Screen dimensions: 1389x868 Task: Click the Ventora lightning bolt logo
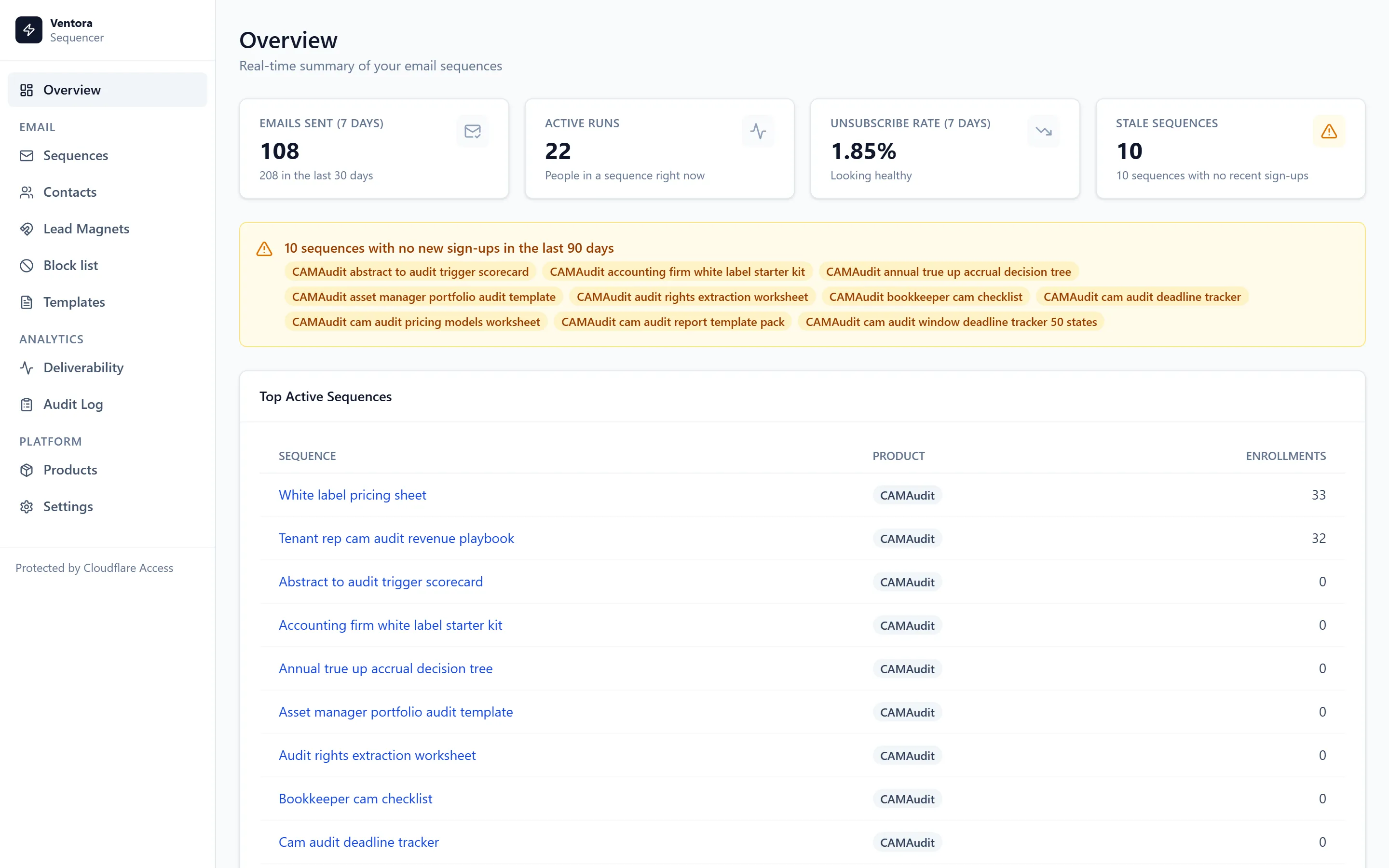pyautogui.click(x=29, y=30)
